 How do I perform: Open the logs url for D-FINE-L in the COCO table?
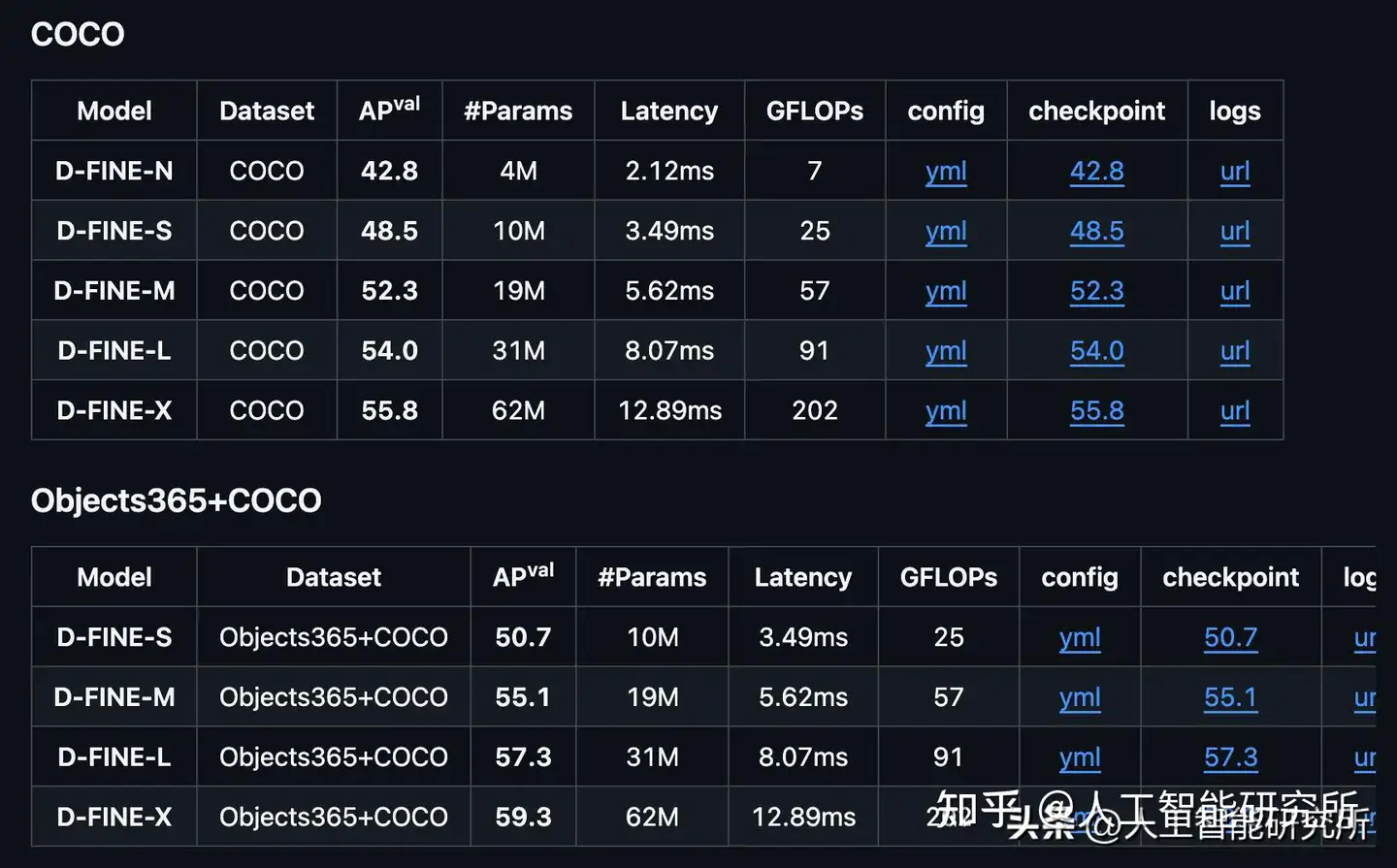1235,350
